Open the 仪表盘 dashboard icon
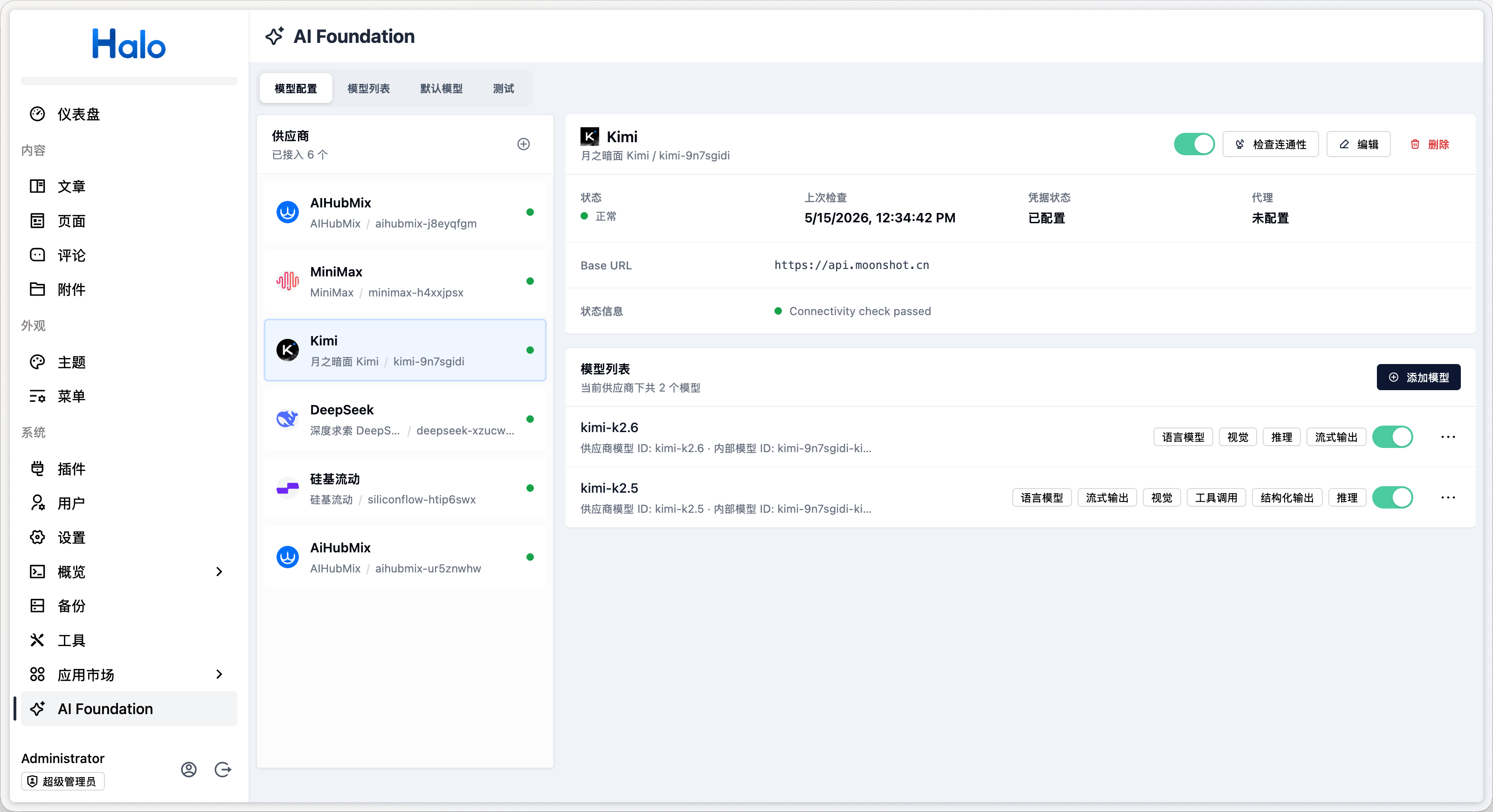 [x=37, y=114]
